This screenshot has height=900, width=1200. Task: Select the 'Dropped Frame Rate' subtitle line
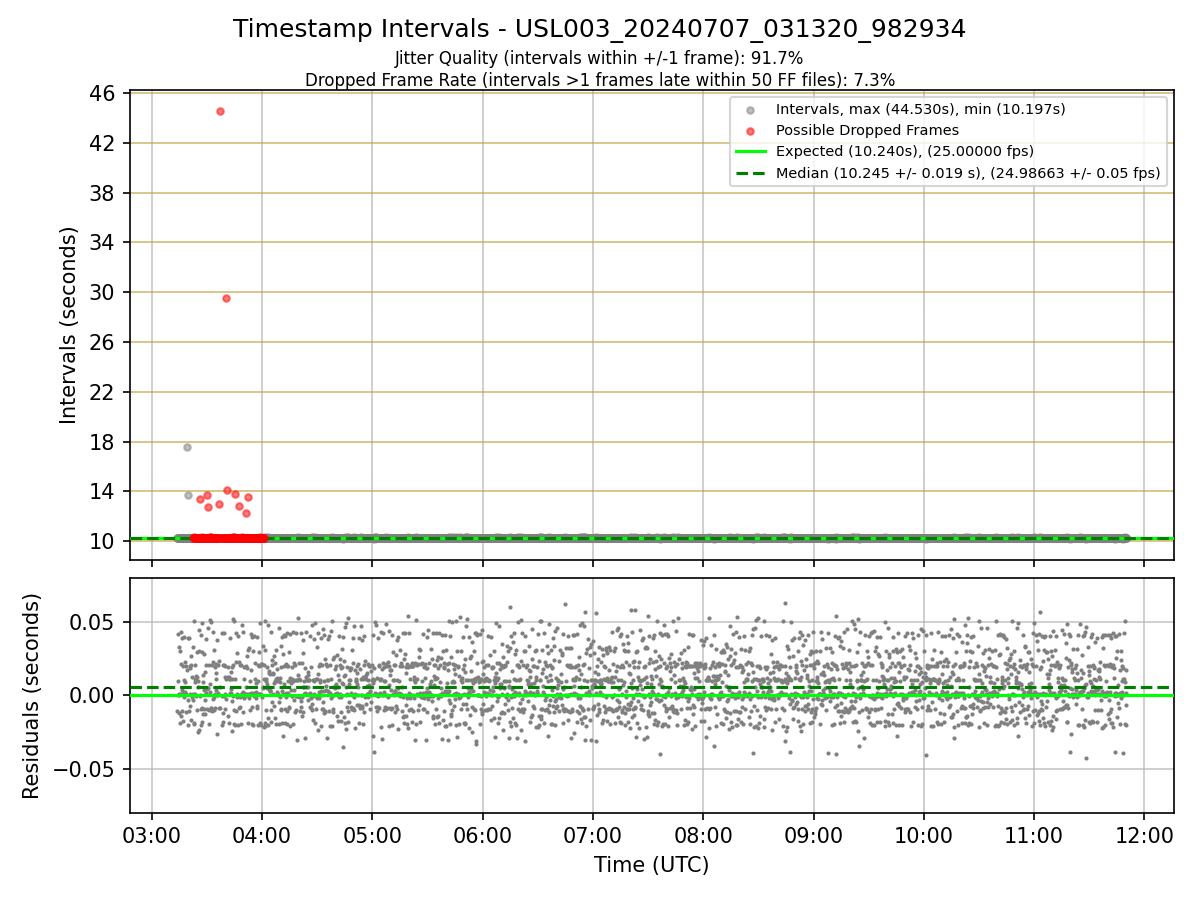(599, 79)
